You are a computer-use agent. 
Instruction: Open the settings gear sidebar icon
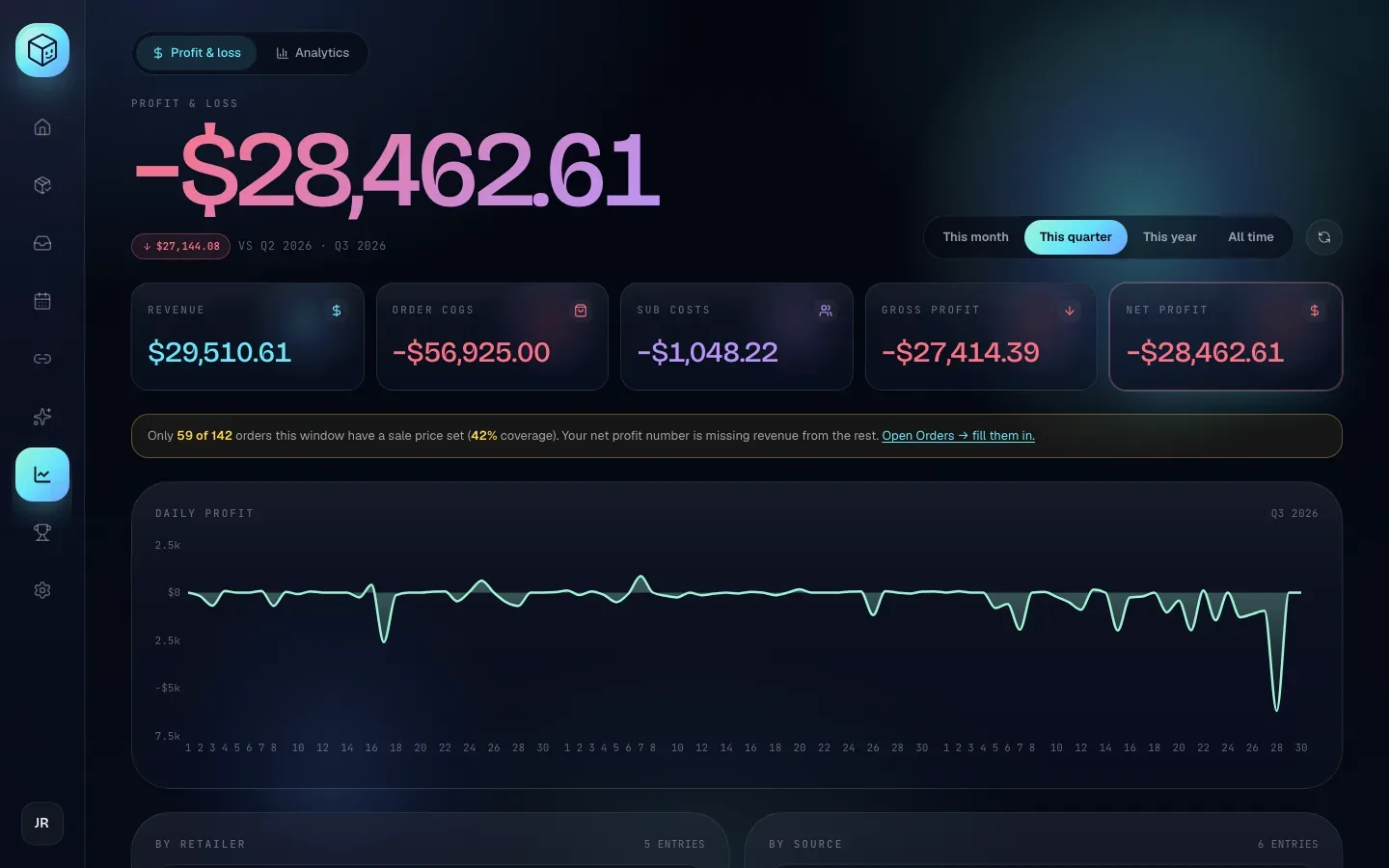(42, 590)
